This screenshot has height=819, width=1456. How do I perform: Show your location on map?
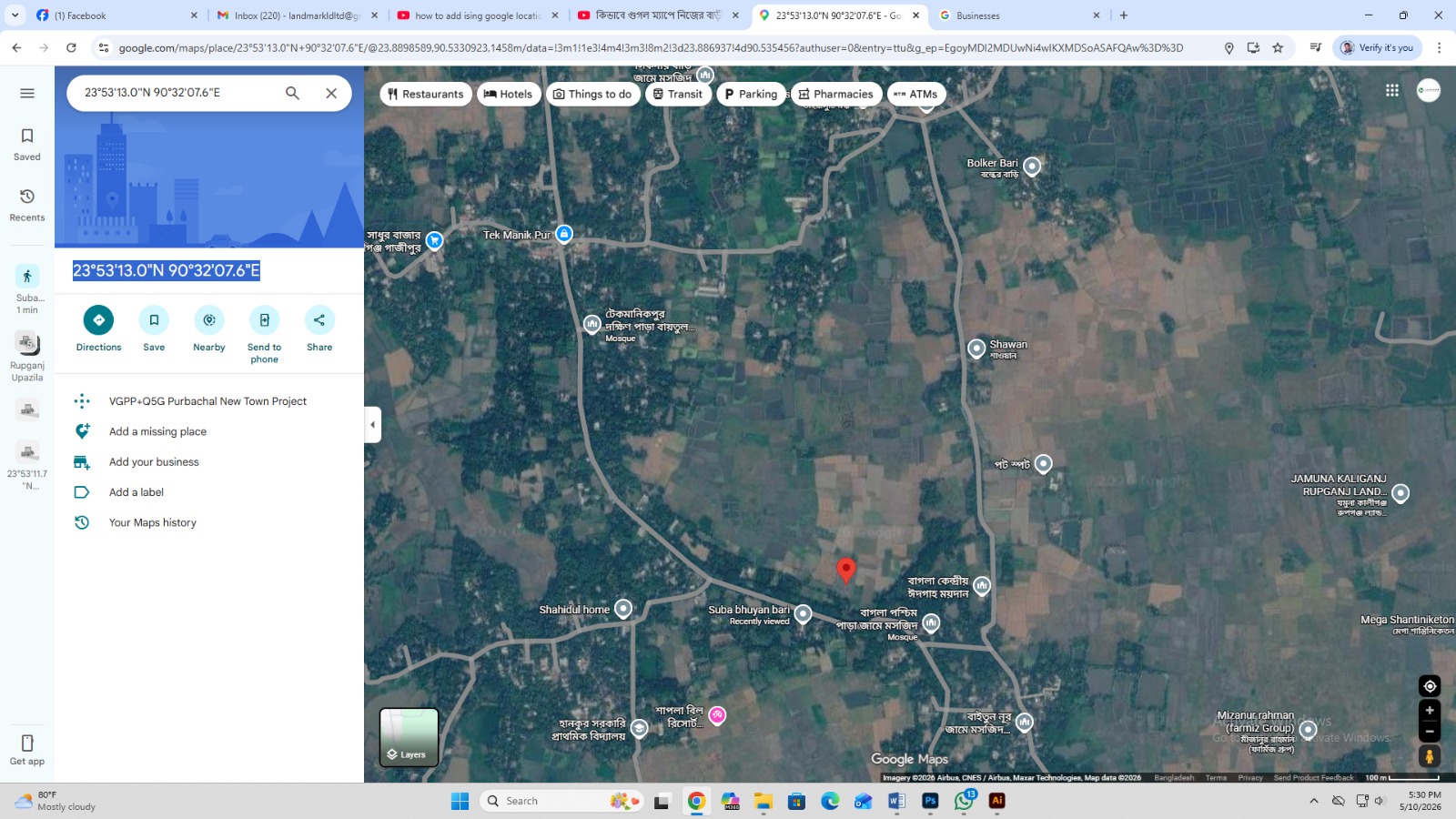pyautogui.click(x=1430, y=686)
